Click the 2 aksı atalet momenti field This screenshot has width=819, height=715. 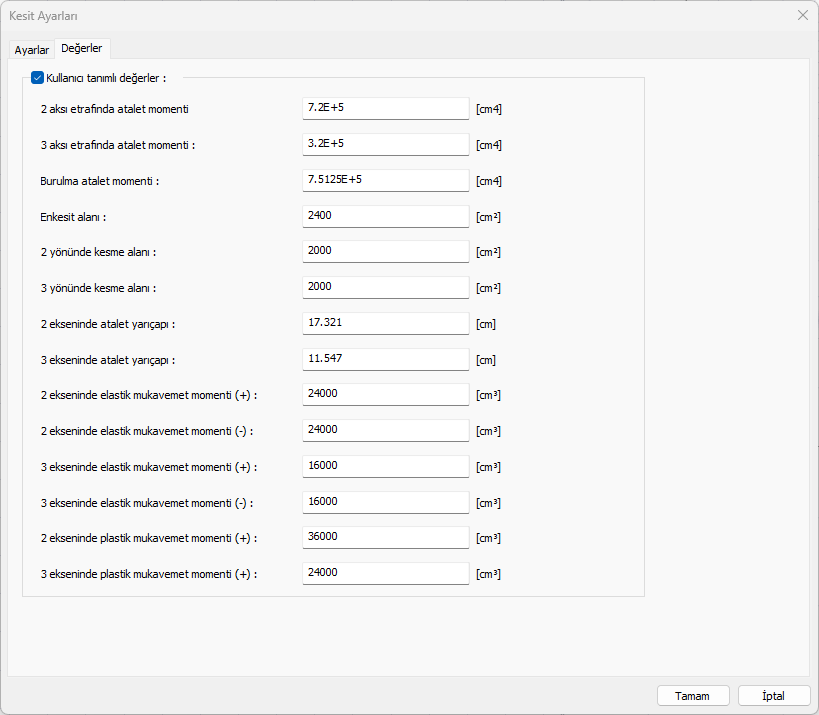click(x=385, y=108)
